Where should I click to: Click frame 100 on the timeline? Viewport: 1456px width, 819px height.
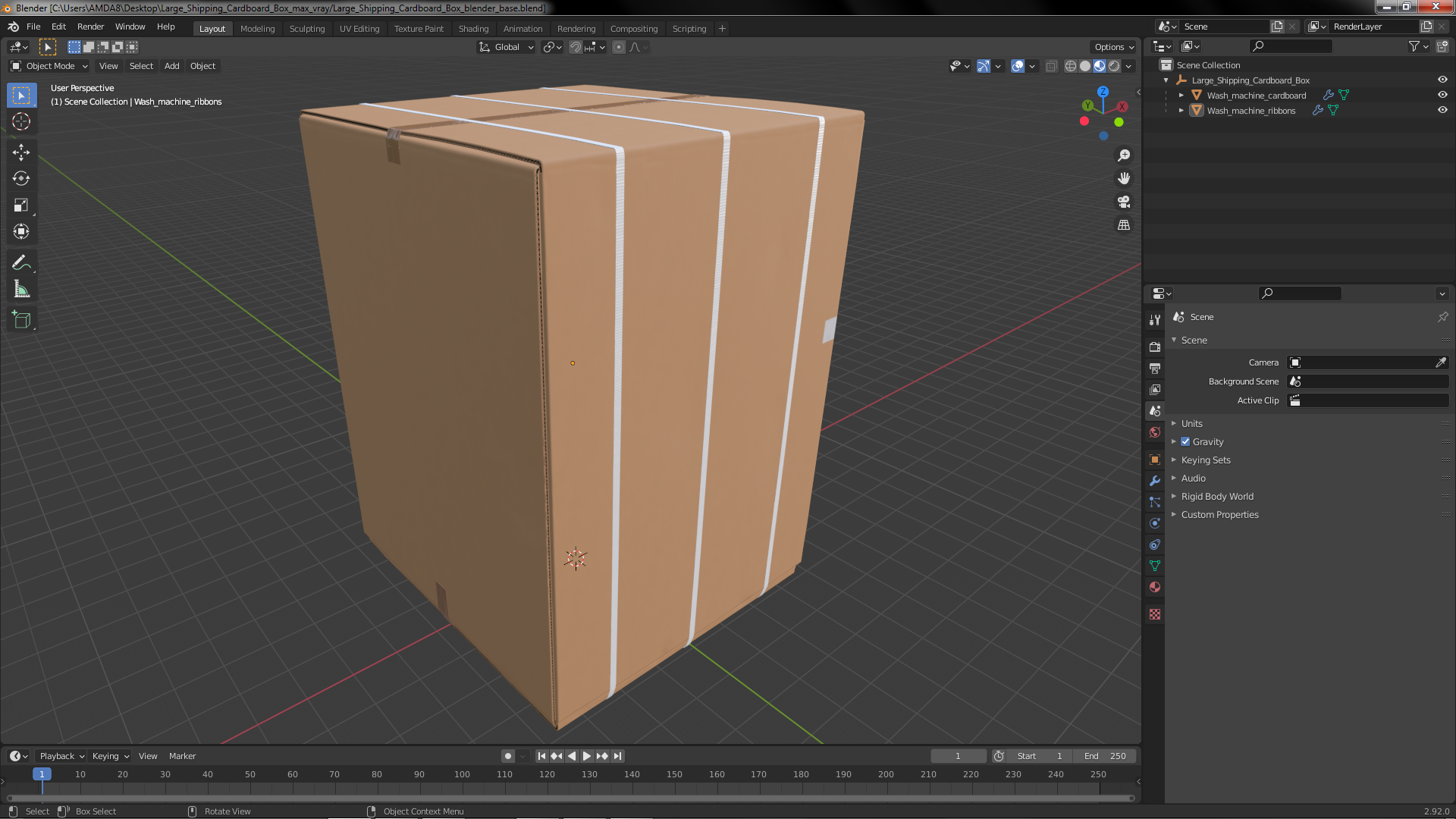tap(462, 774)
